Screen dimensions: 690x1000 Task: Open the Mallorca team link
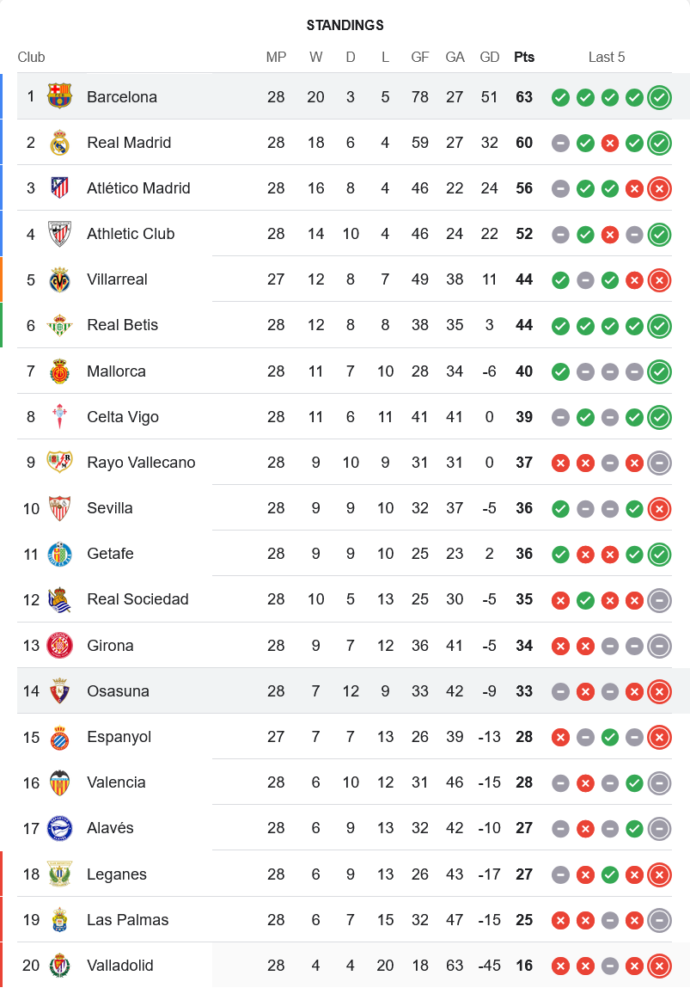(x=116, y=371)
